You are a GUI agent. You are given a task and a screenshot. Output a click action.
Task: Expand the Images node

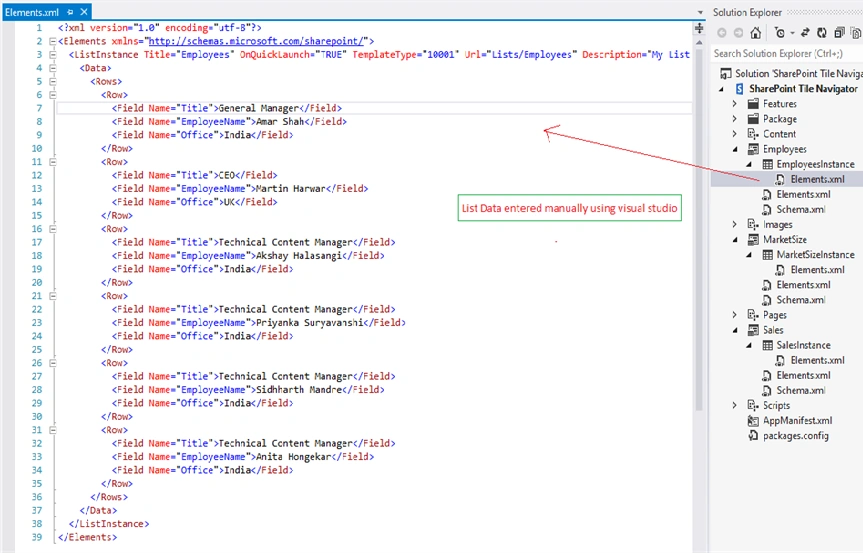point(735,225)
